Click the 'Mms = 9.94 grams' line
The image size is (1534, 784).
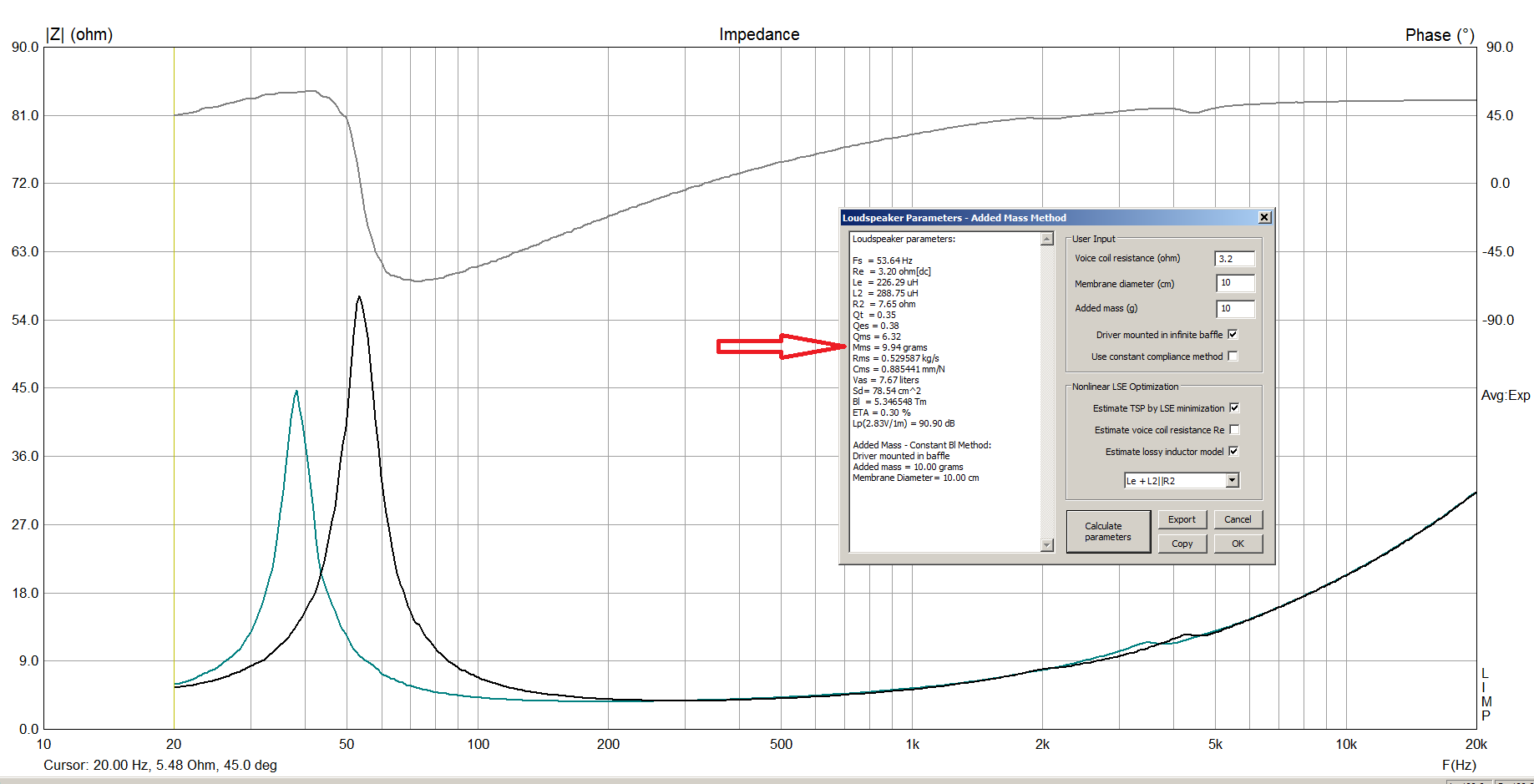889,347
